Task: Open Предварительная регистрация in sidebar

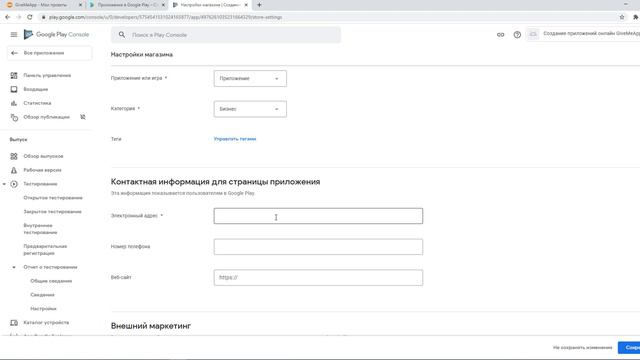Action: (45, 250)
